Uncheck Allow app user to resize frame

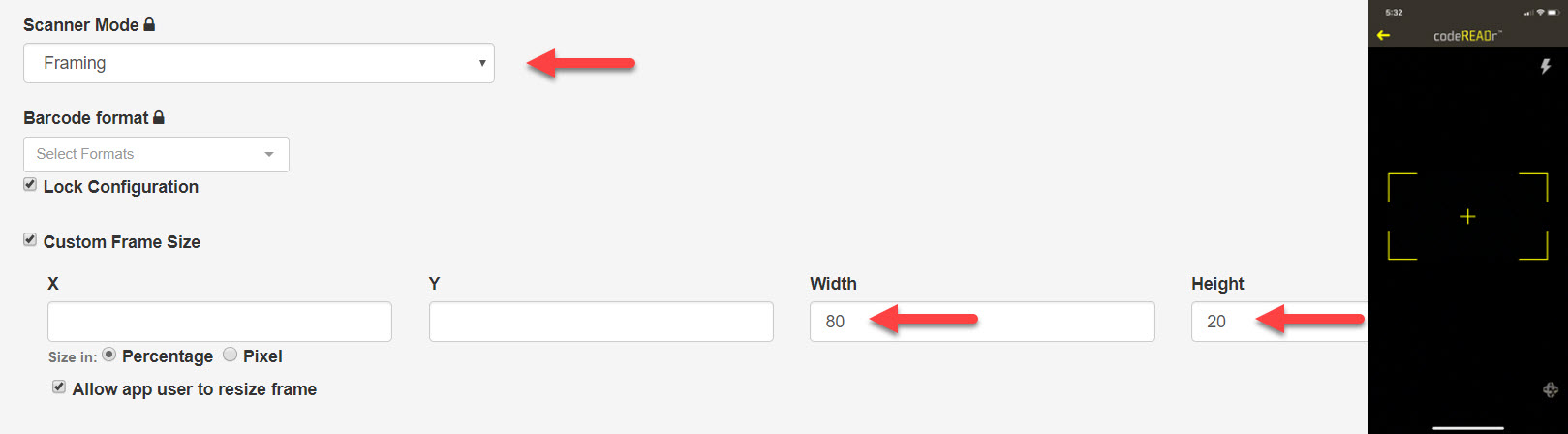click(x=59, y=387)
